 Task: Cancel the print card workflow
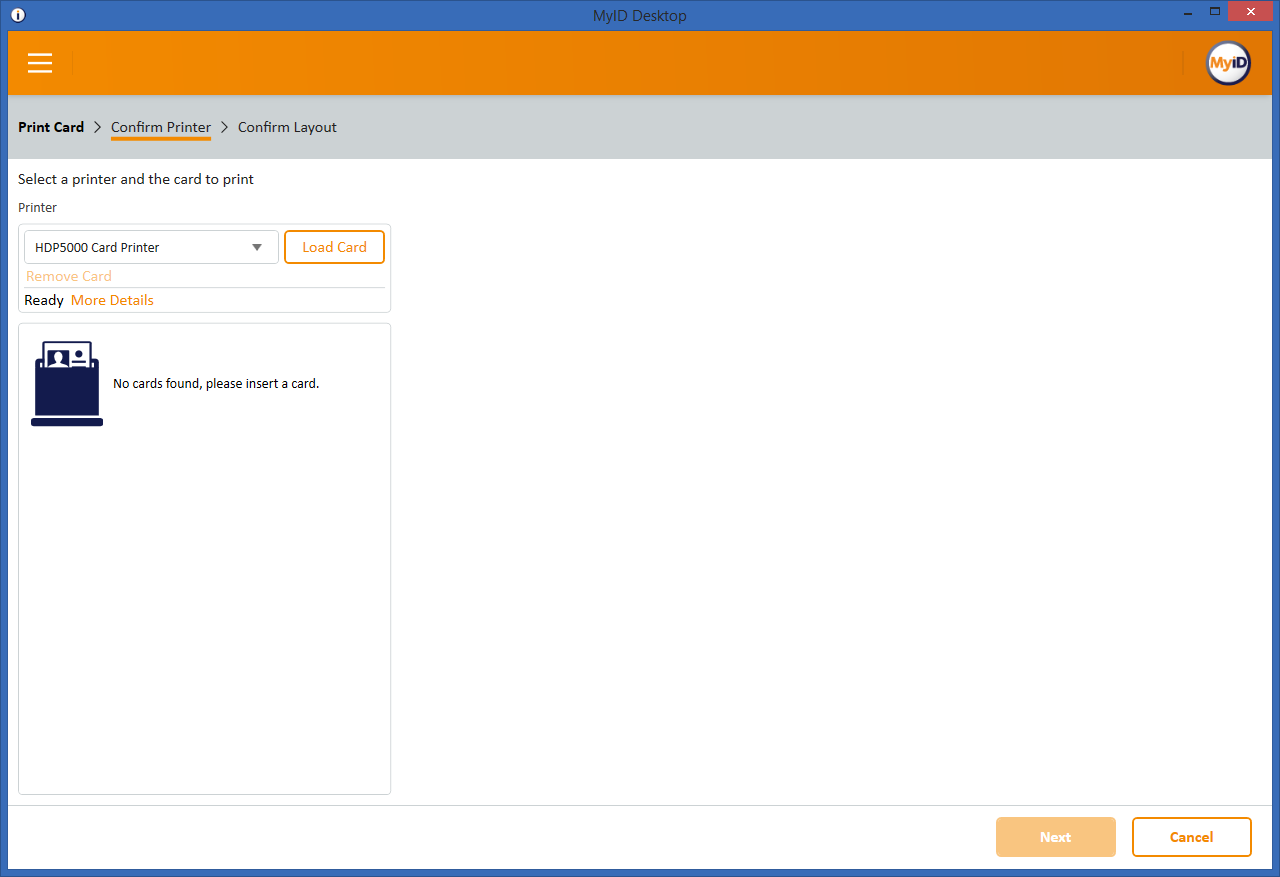coord(1191,837)
